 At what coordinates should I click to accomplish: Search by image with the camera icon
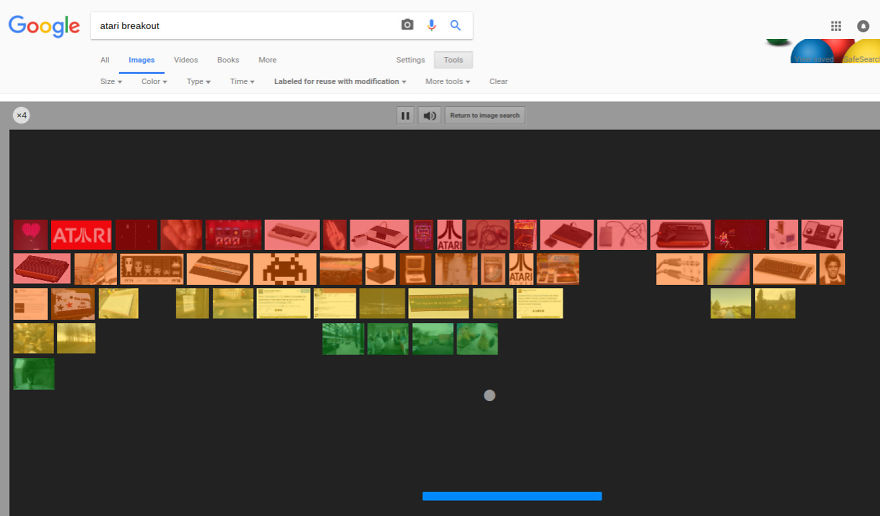click(x=407, y=25)
